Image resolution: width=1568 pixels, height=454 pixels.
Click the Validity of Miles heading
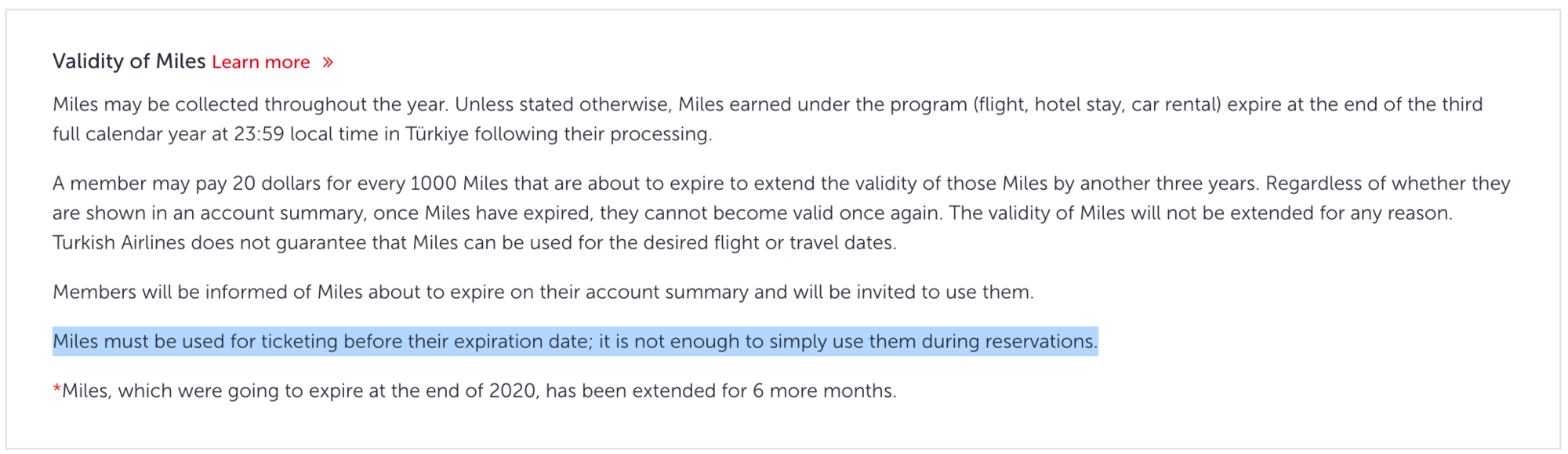point(129,61)
